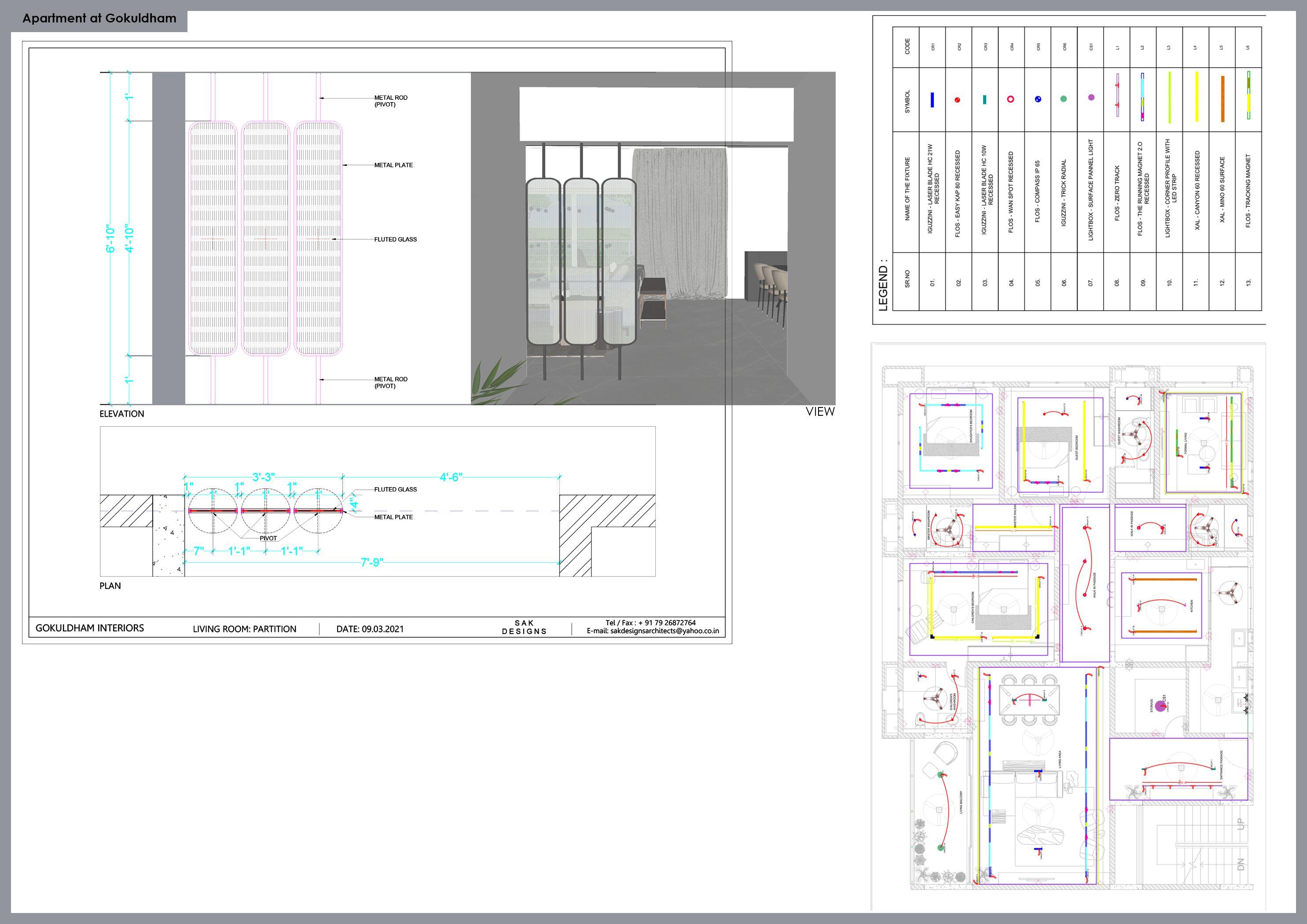
Task: Pick the green Trick Radial legend circle
Action: tap(1063, 99)
